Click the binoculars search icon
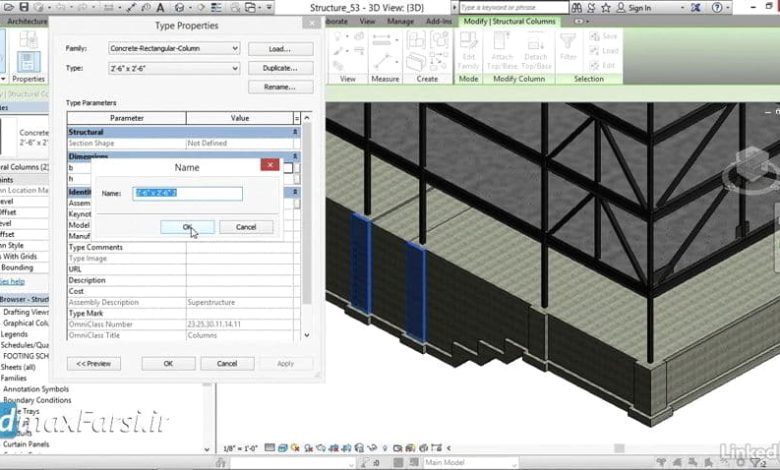 (576, 7)
